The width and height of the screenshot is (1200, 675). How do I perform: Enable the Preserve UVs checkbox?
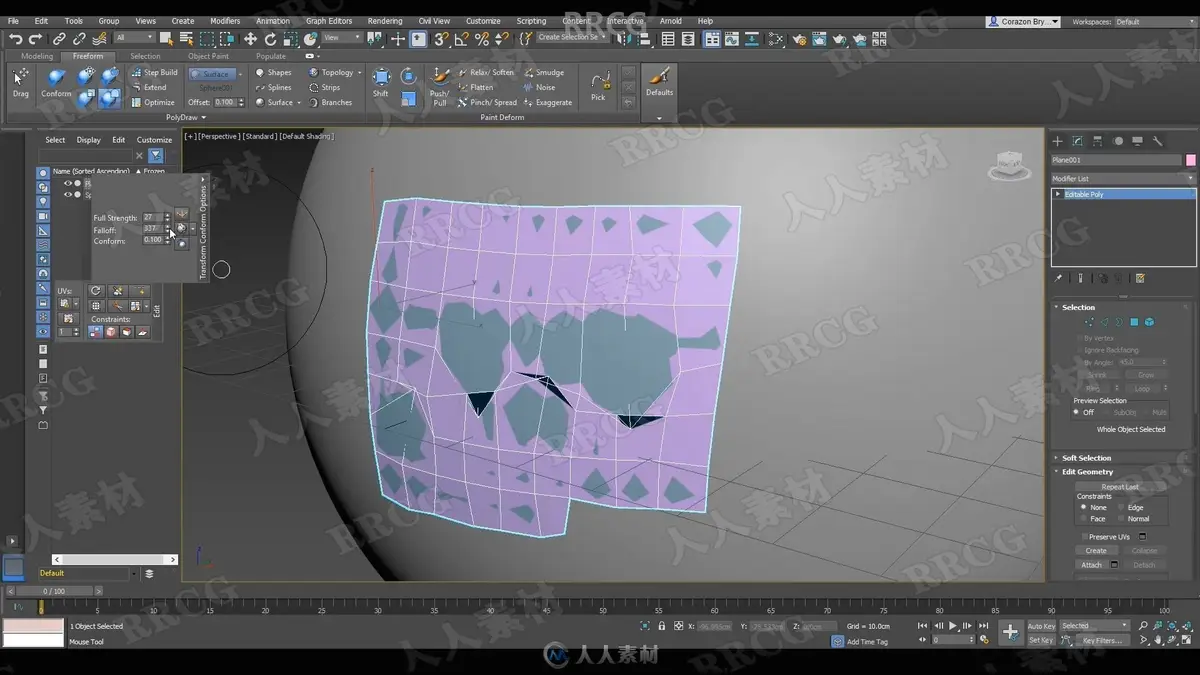[x=1083, y=537]
